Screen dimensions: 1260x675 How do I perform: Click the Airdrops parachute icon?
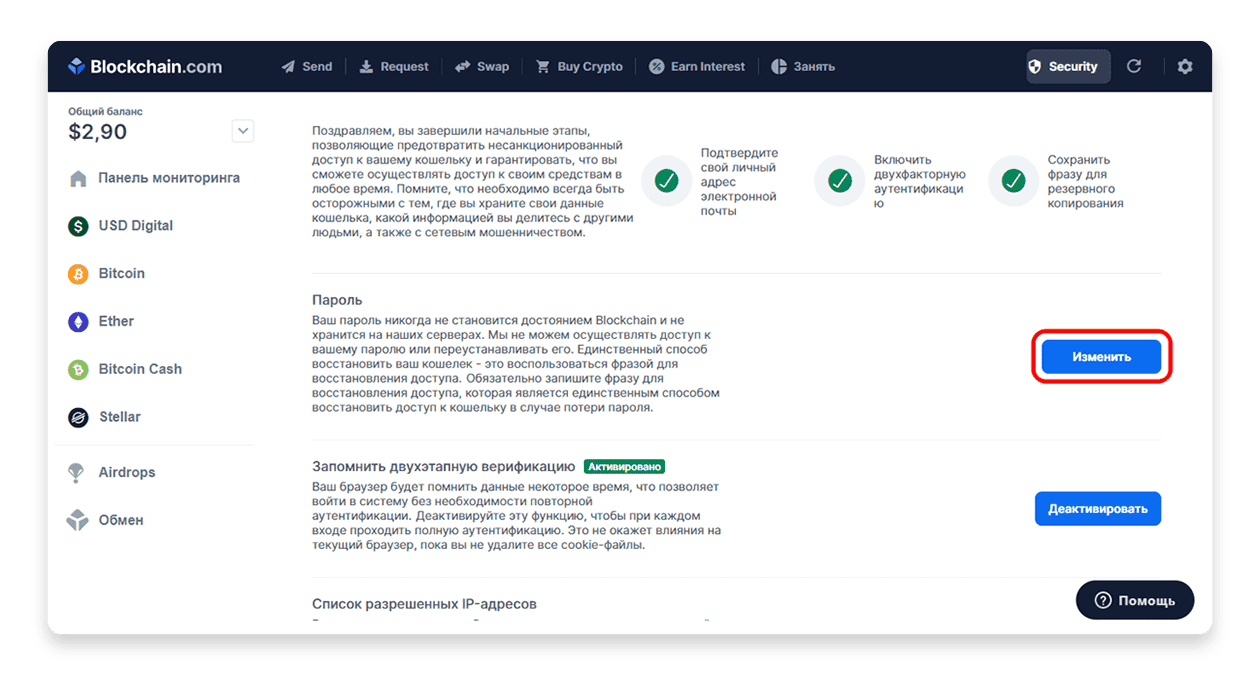point(76,473)
